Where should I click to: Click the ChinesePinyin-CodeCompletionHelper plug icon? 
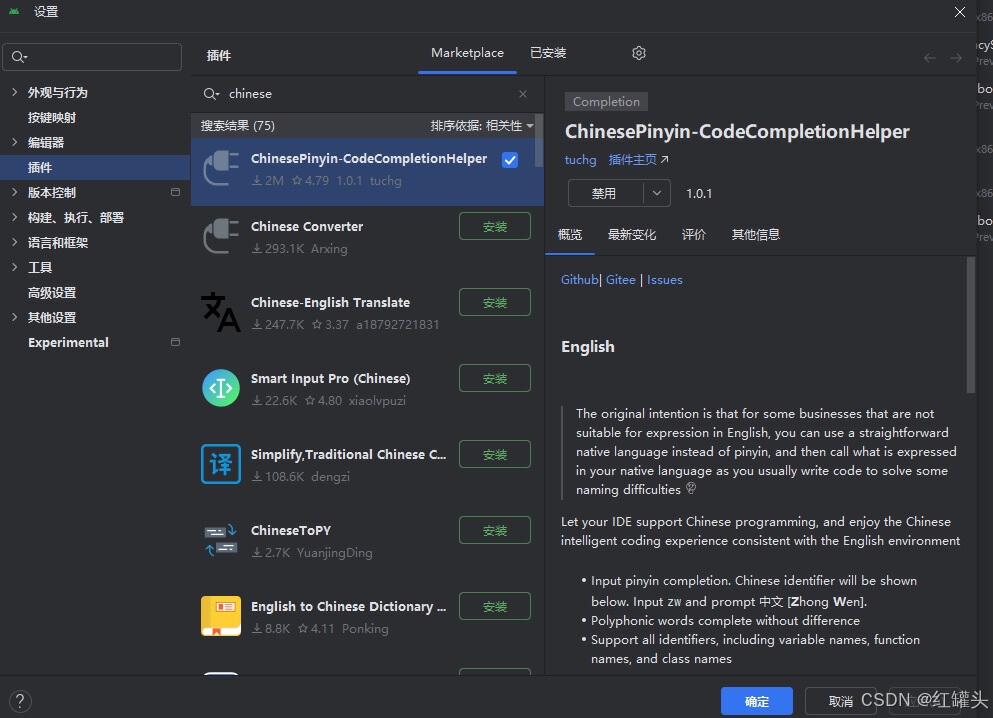pos(220,168)
